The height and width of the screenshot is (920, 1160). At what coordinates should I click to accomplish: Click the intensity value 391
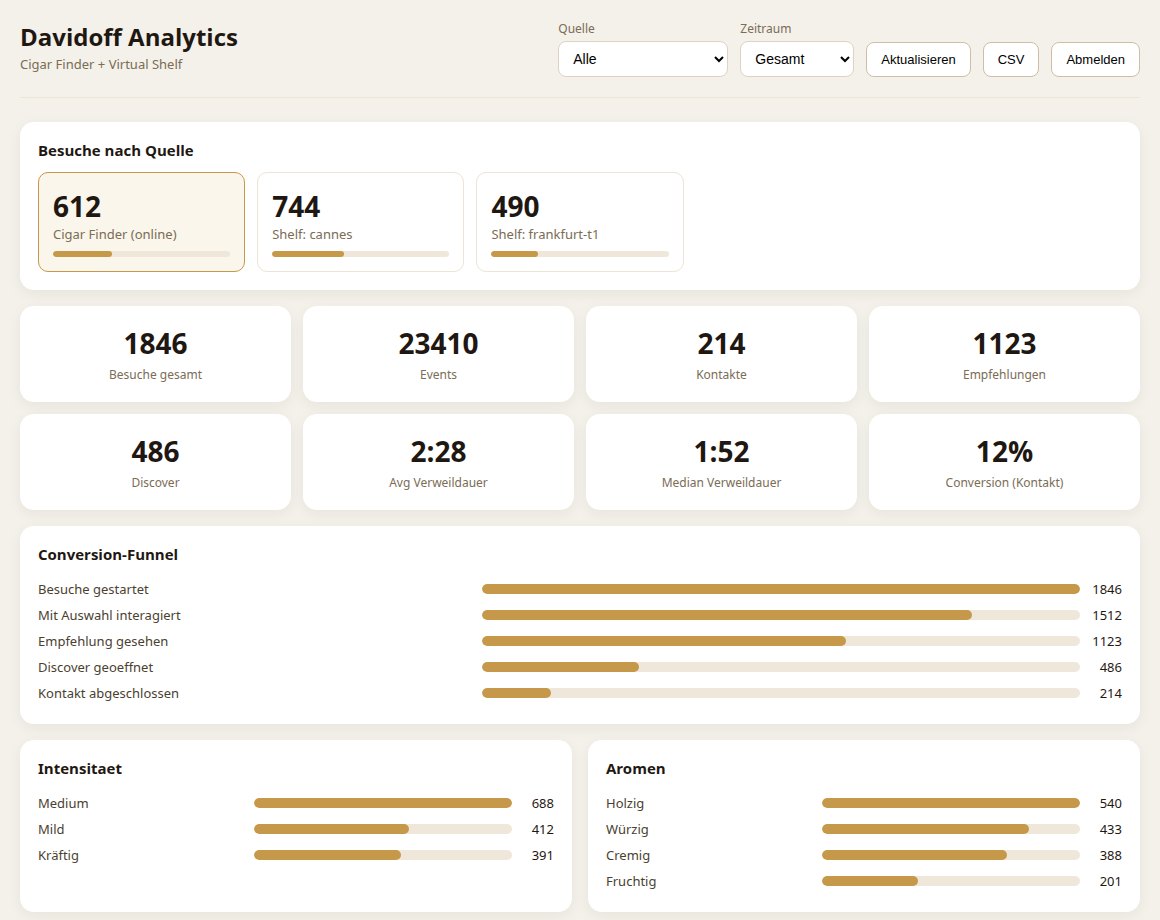pos(542,855)
